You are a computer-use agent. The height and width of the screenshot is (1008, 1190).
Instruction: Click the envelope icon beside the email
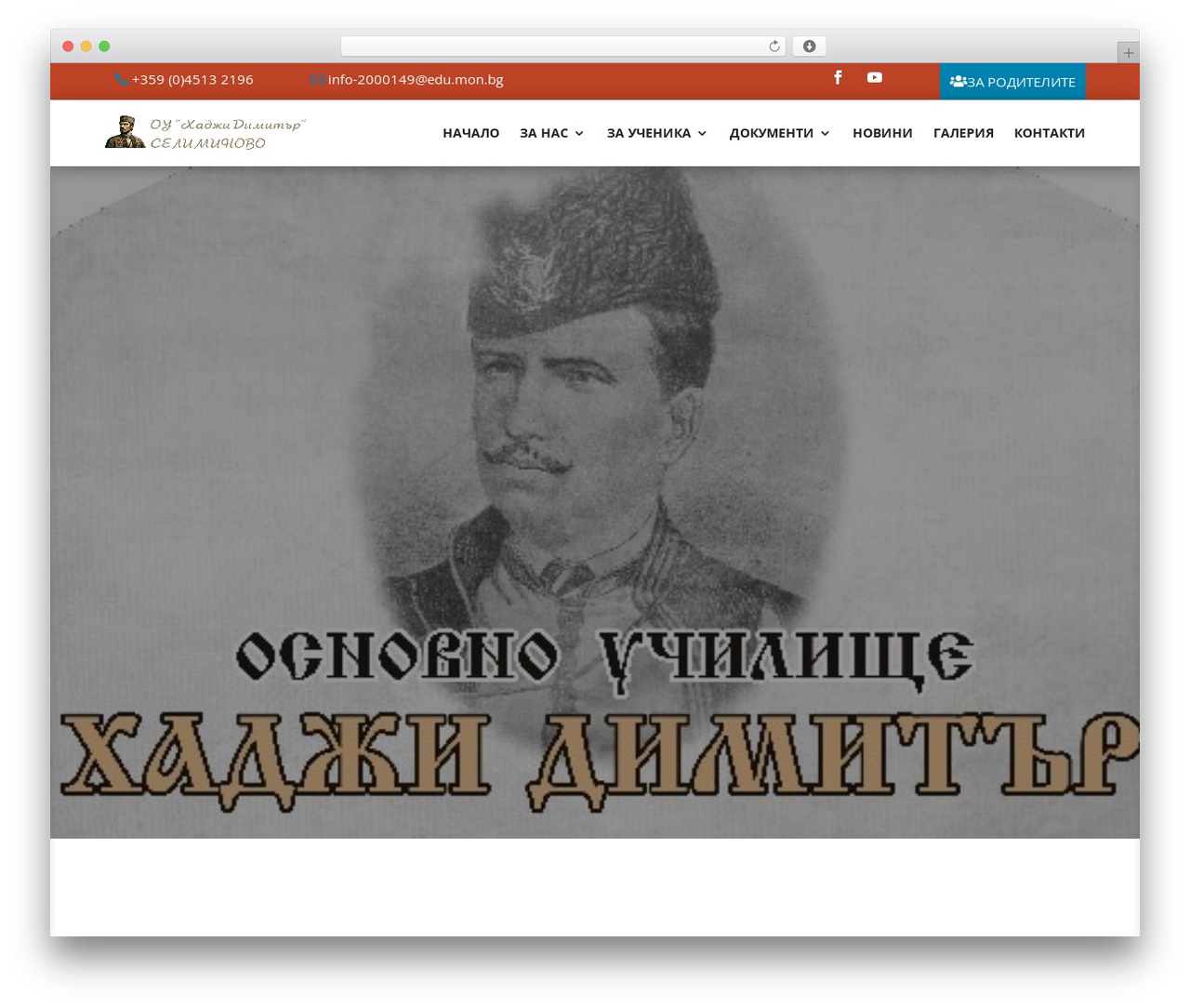coord(318,80)
